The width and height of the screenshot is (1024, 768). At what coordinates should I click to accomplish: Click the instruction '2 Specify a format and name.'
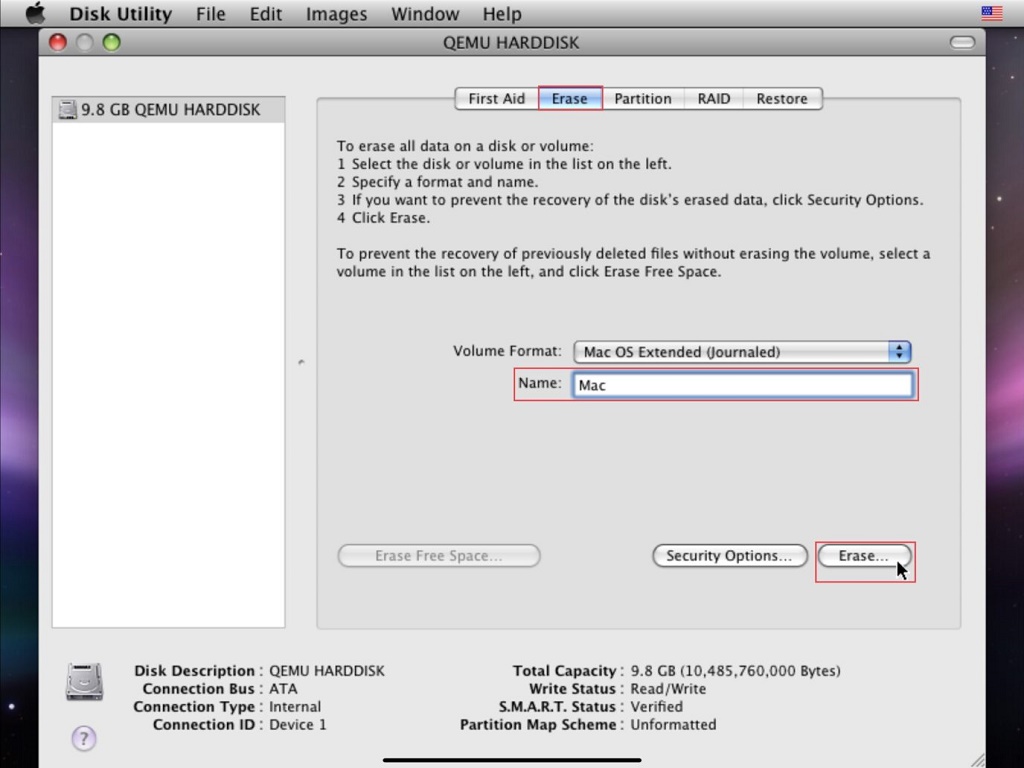click(438, 182)
